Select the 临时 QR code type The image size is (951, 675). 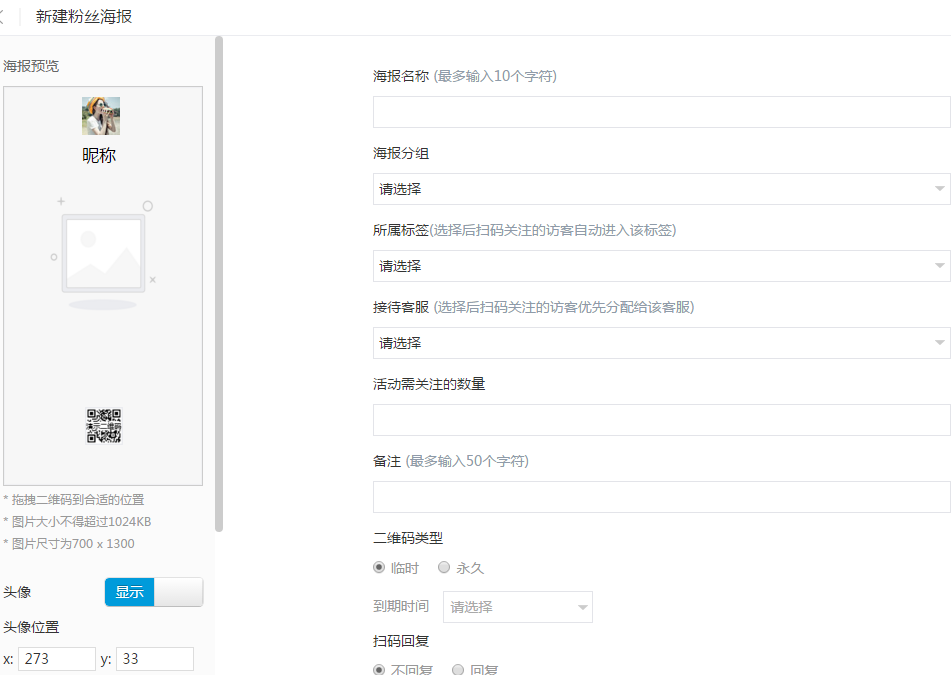379,567
